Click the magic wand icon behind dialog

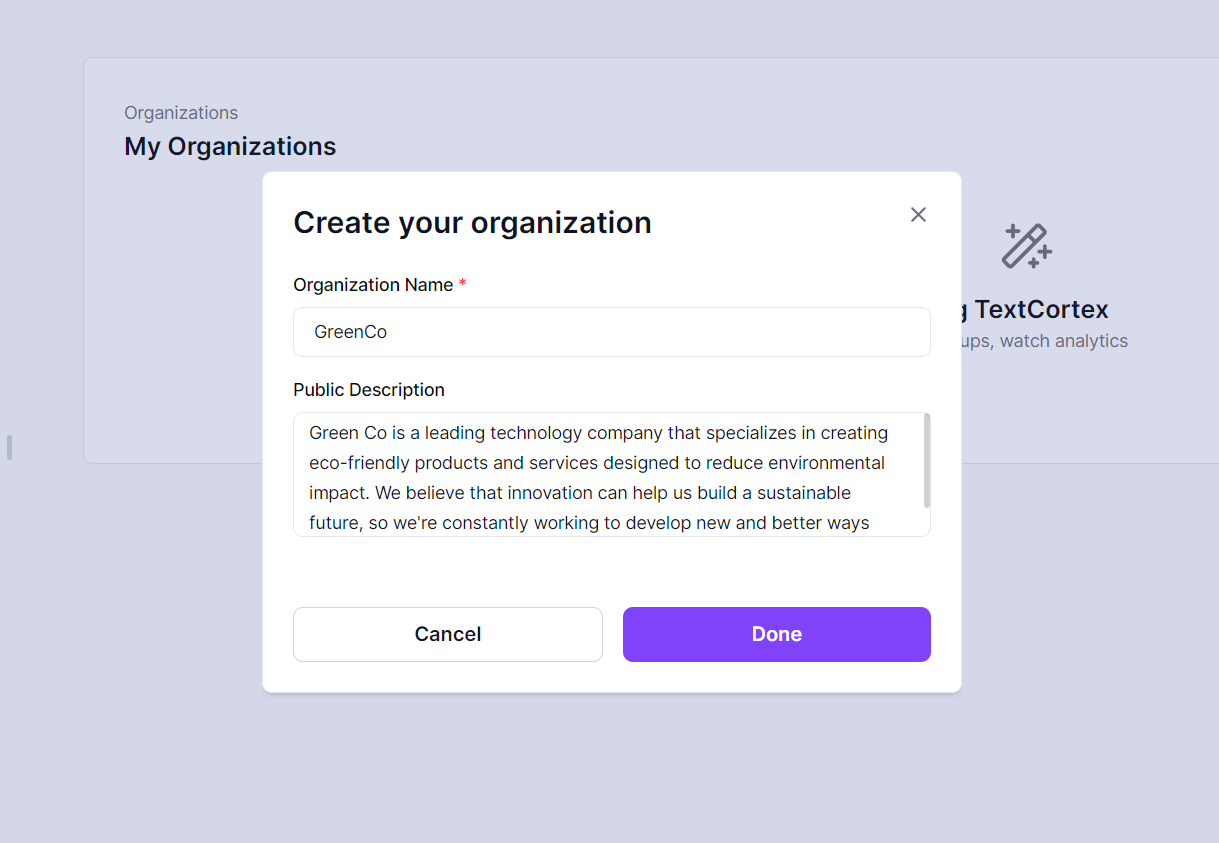(x=1027, y=246)
